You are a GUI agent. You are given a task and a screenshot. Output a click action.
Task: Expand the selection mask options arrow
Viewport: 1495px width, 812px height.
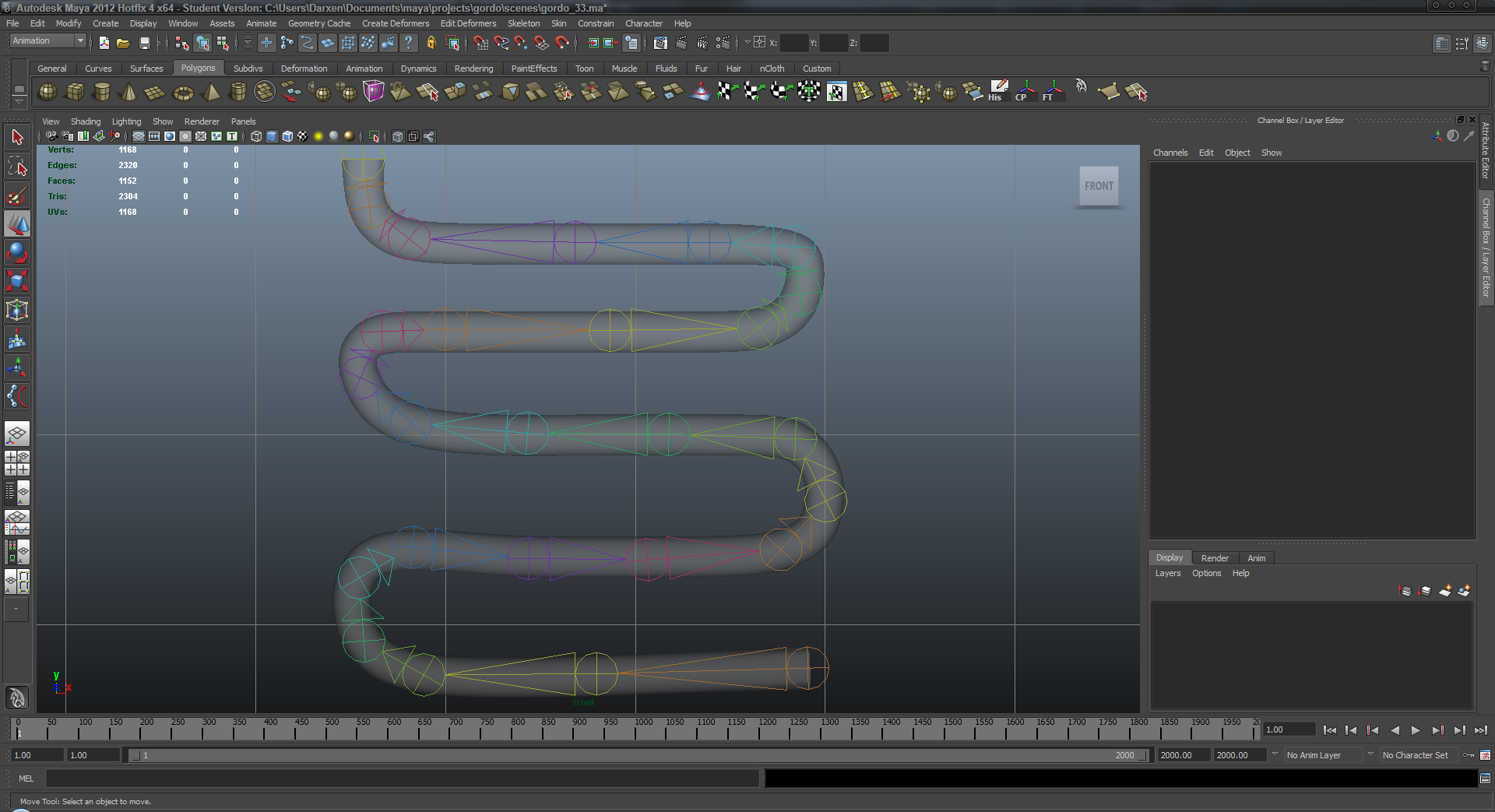(248, 43)
